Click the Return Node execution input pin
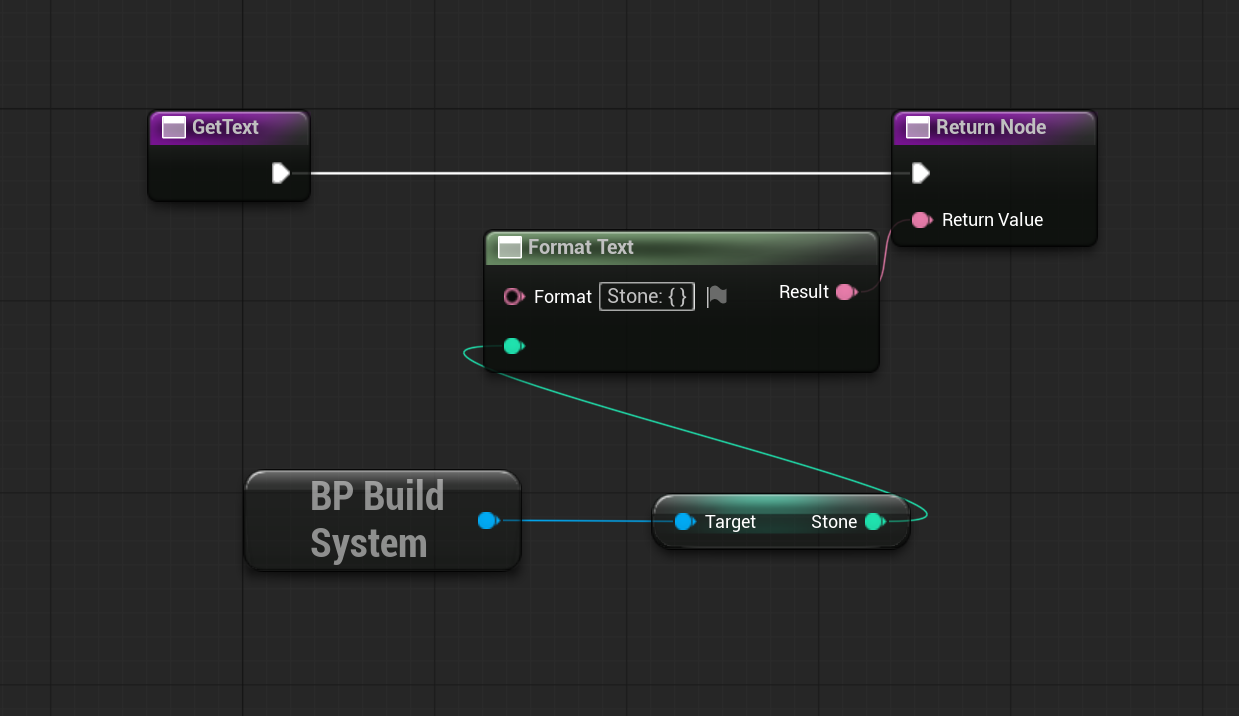 [921, 174]
